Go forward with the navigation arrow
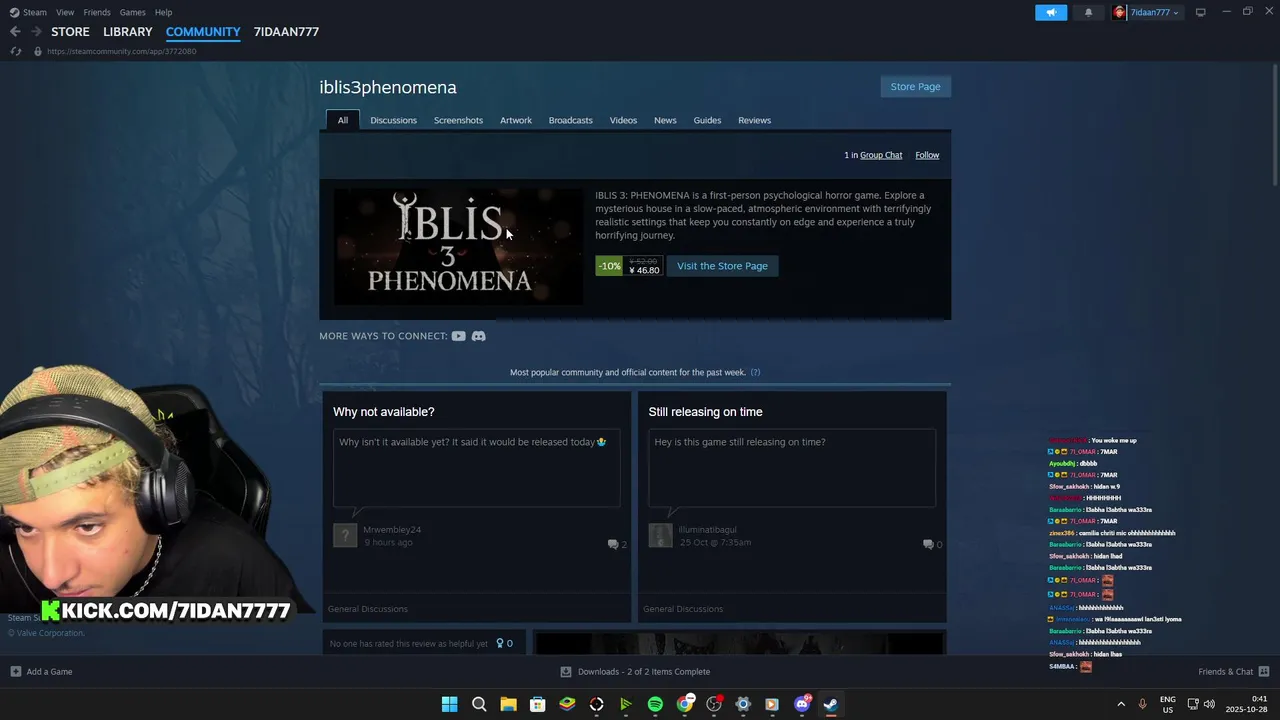The width and height of the screenshot is (1280, 720). coord(36,32)
